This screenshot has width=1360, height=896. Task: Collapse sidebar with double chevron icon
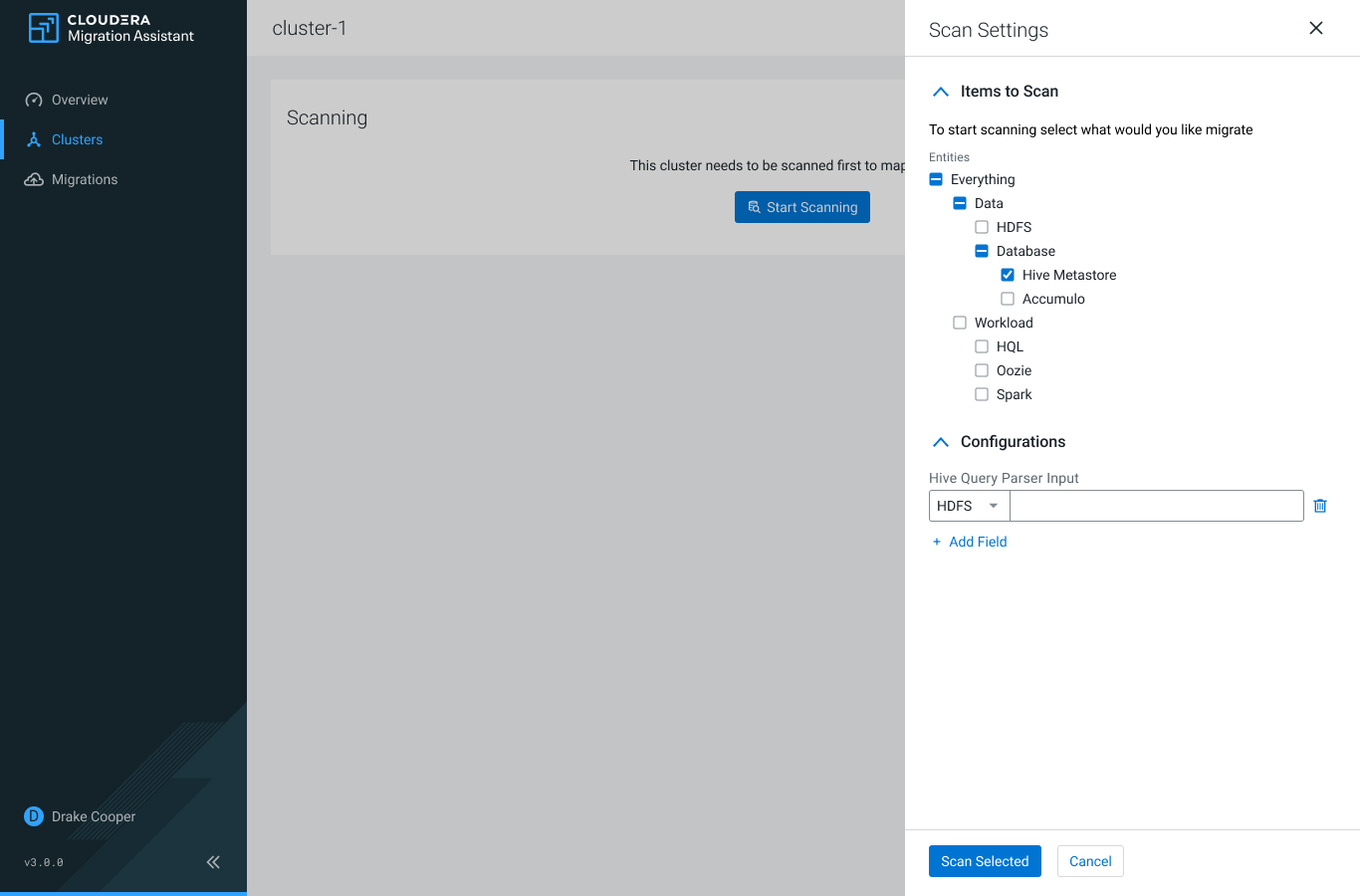click(x=213, y=862)
